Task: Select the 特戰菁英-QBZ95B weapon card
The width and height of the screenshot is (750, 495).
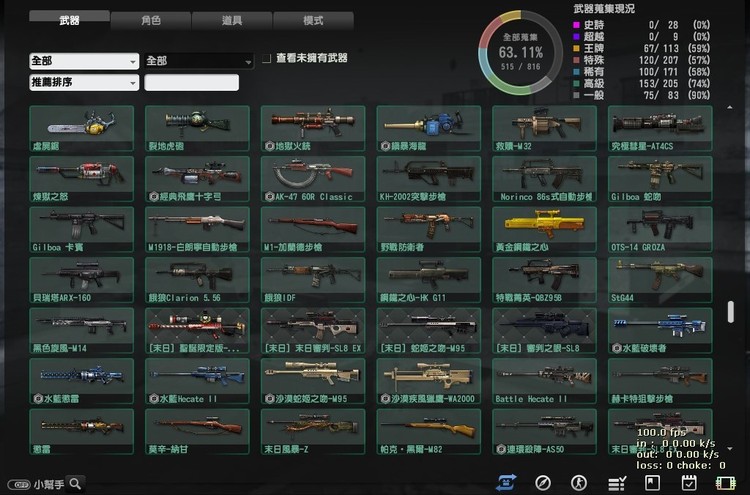Action: [545, 280]
